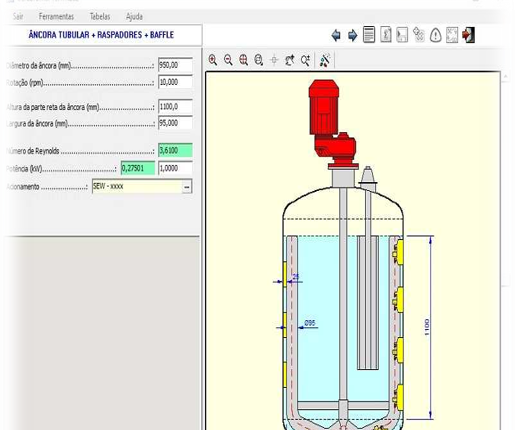Click the dynamic zoom plus/minus icon
The image size is (517, 430).
click(305, 60)
